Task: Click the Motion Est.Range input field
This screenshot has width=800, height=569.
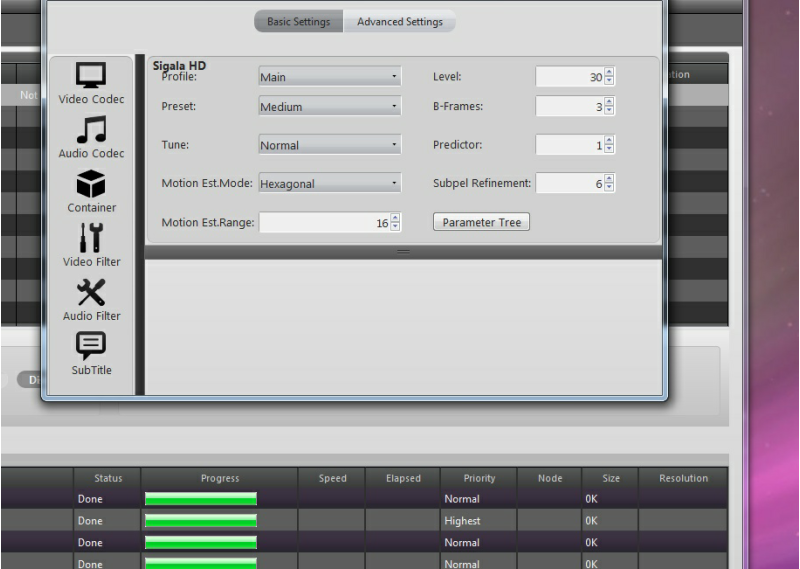Action: click(x=322, y=223)
